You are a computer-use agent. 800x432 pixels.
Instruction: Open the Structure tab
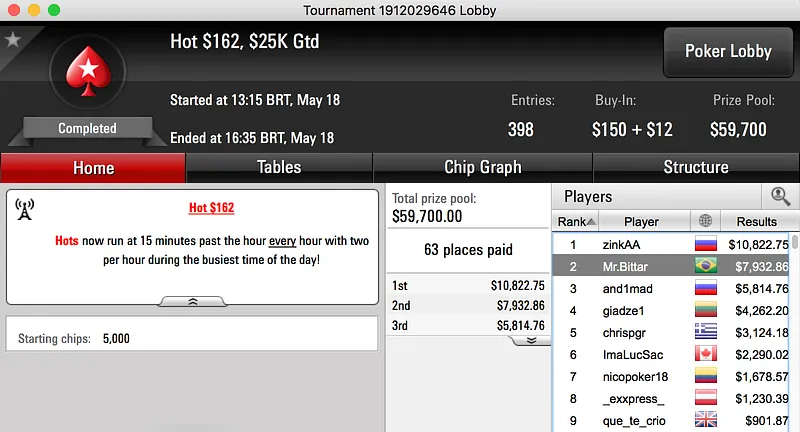[696, 167]
